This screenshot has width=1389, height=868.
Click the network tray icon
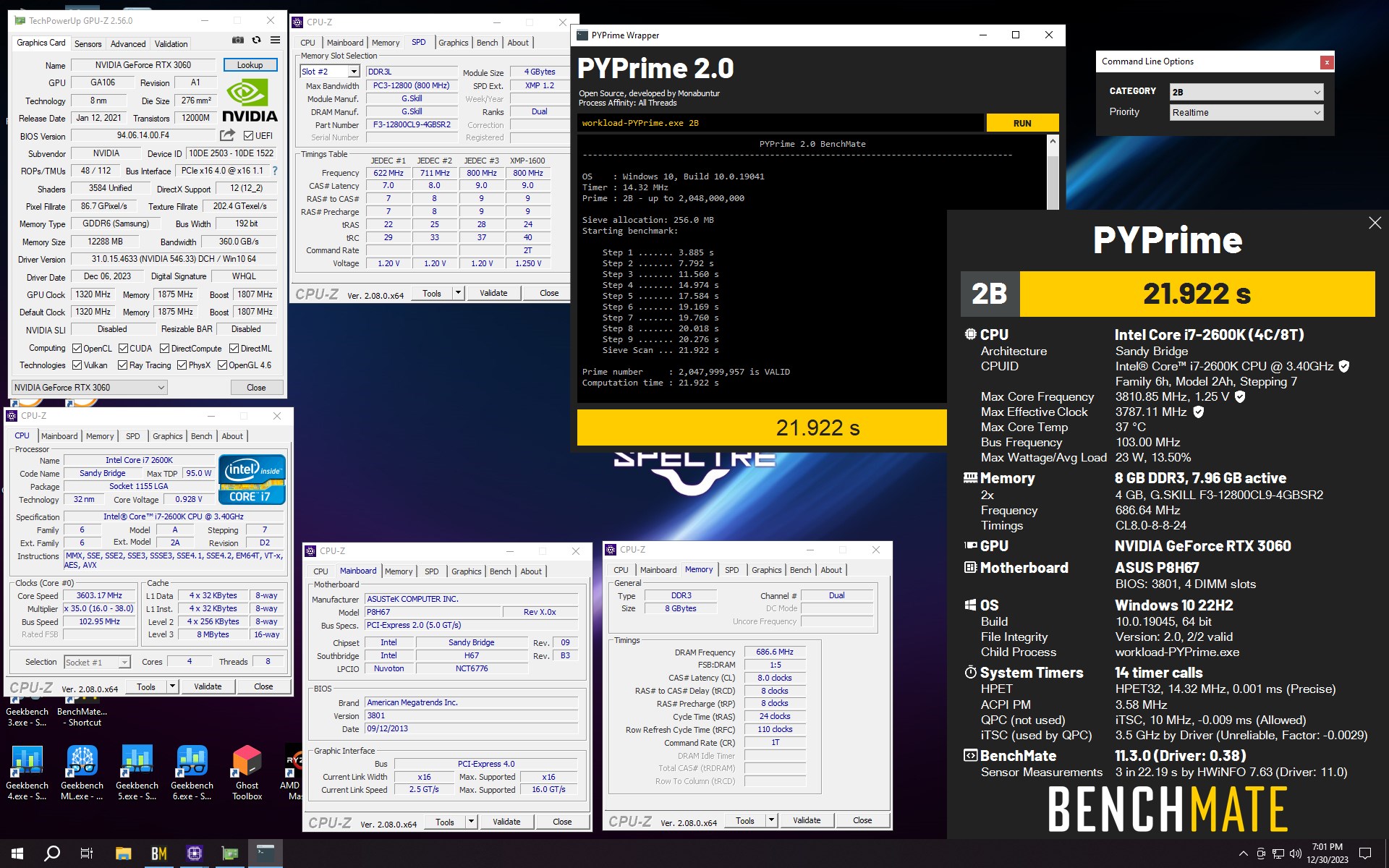1278,854
